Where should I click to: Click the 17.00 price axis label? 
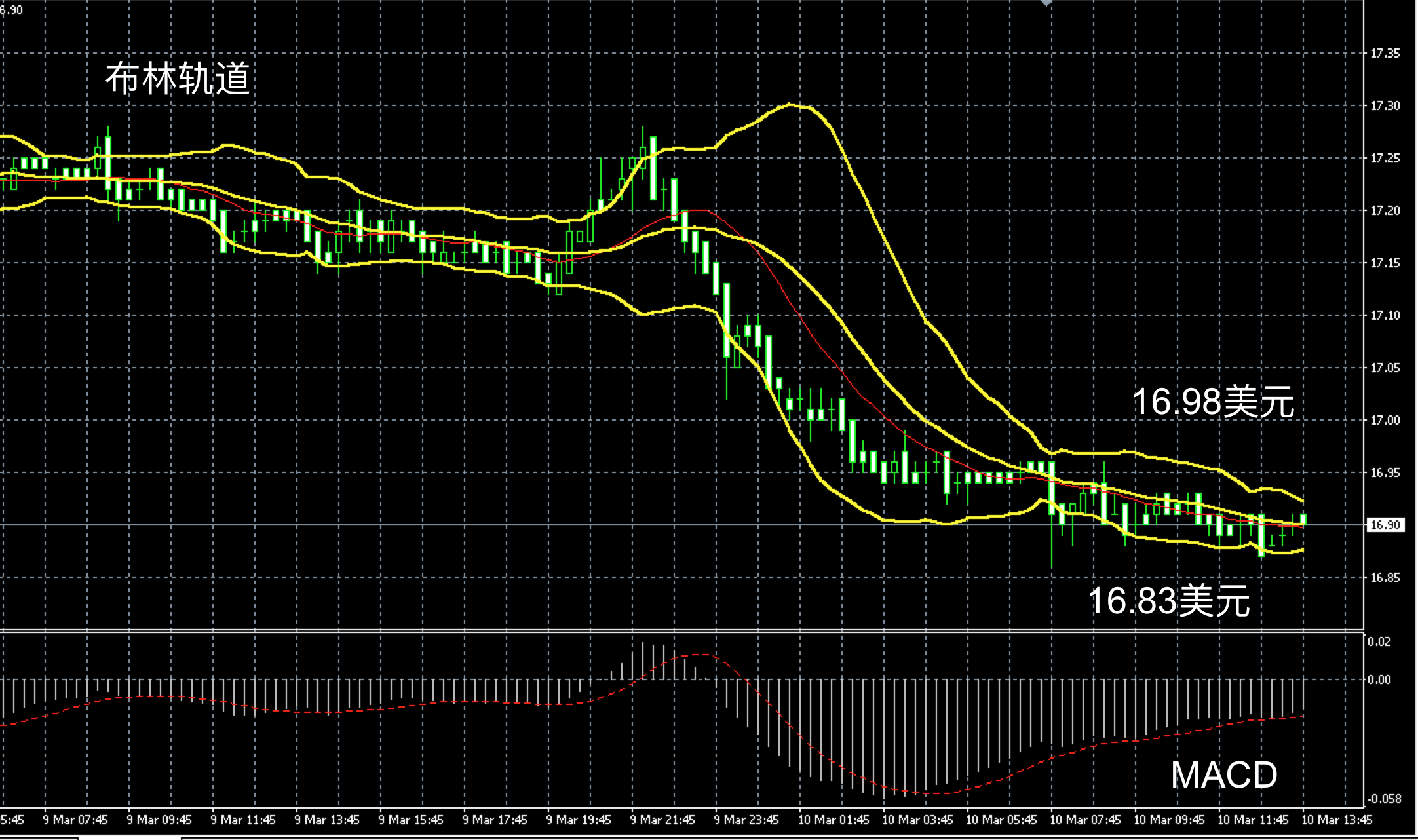(x=1385, y=420)
